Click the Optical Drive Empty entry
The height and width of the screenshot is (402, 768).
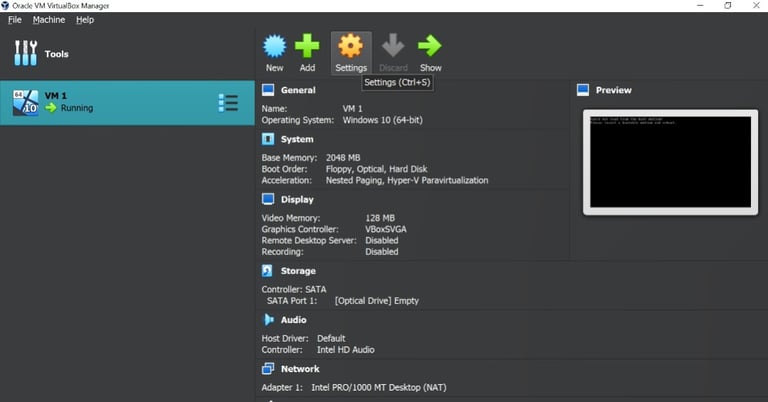[376, 301]
